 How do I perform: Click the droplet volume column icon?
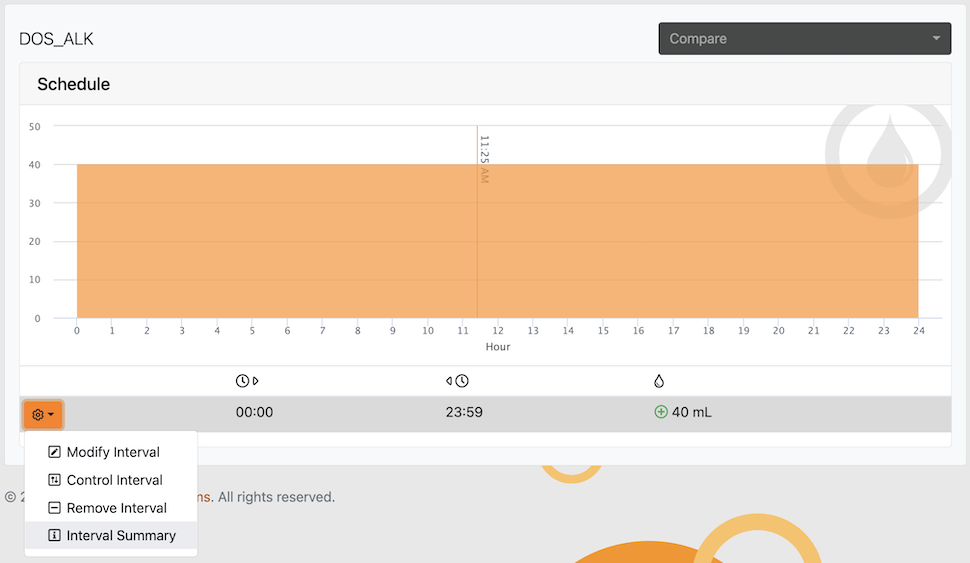click(658, 381)
